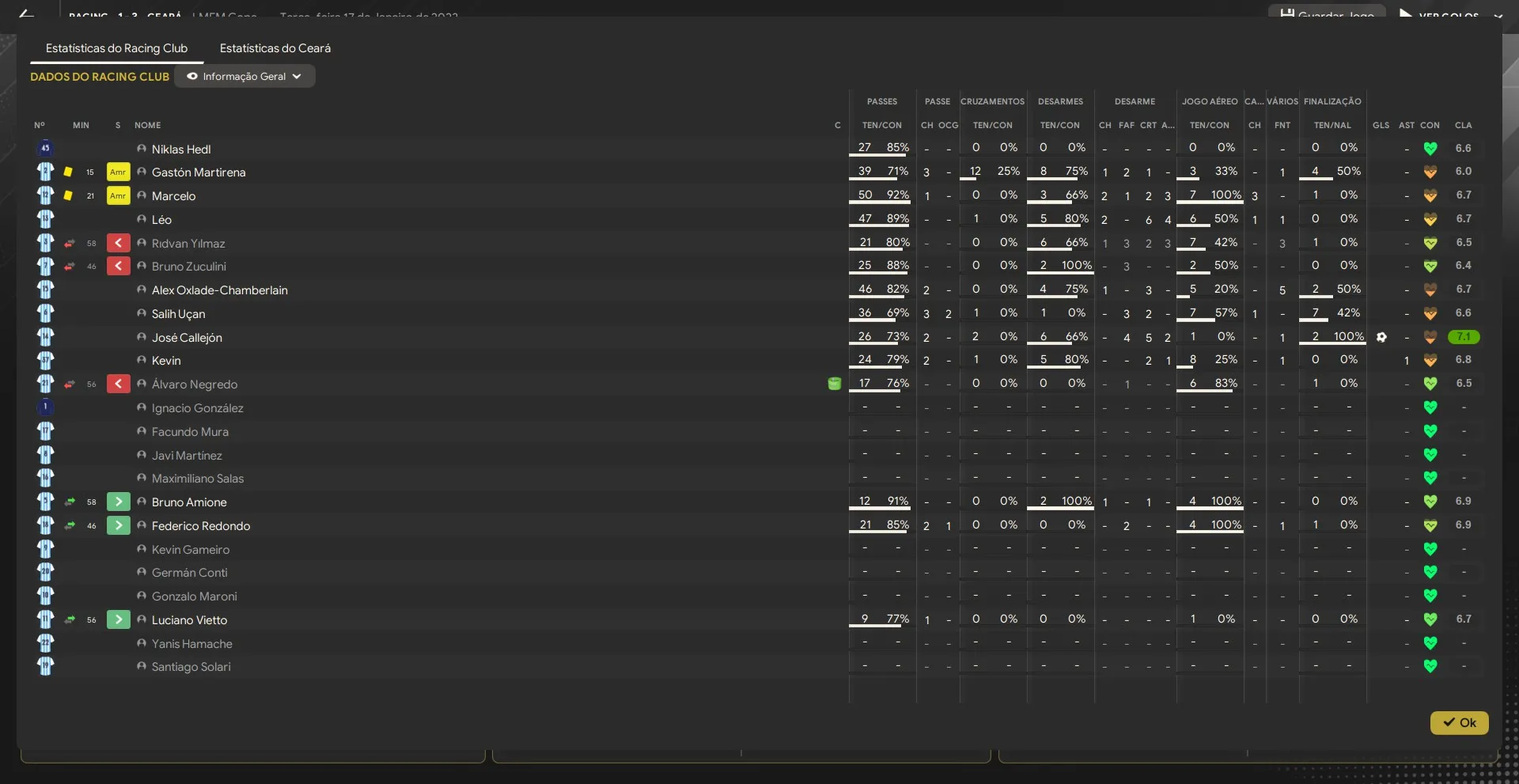
Task: Click Gonzalo Maroni's name
Action: (x=194, y=597)
